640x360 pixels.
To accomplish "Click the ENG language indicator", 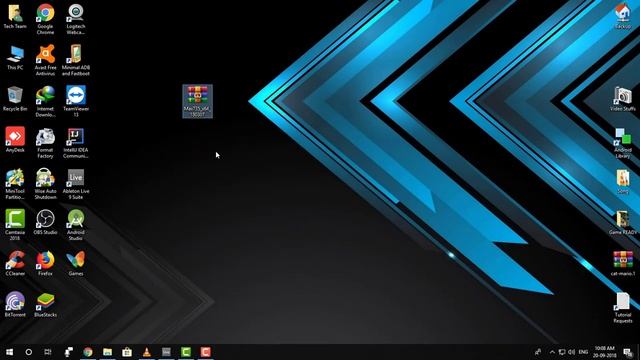I will (x=583, y=352).
